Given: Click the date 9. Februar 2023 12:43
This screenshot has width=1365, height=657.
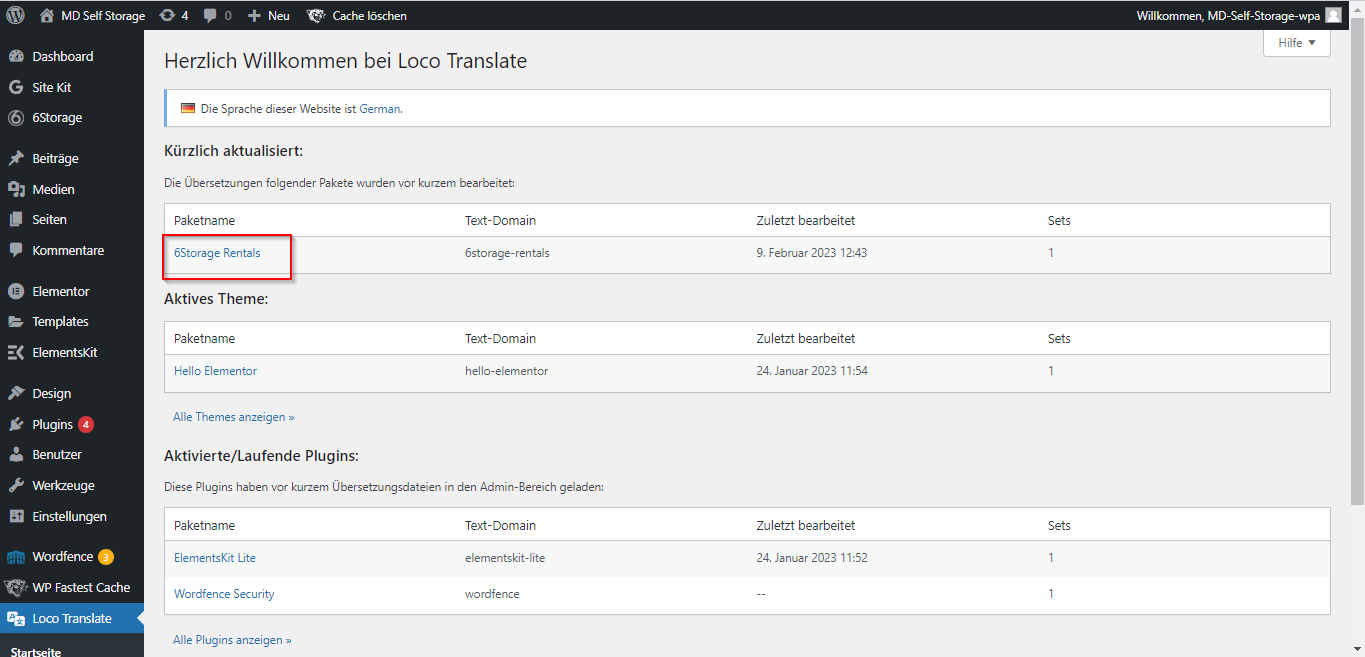Looking at the screenshot, I should tap(812, 253).
